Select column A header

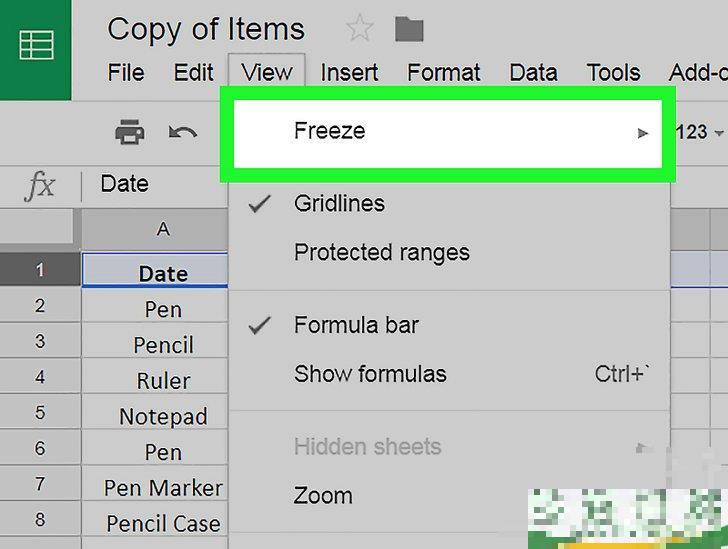pyautogui.click(x=162, y=230)
